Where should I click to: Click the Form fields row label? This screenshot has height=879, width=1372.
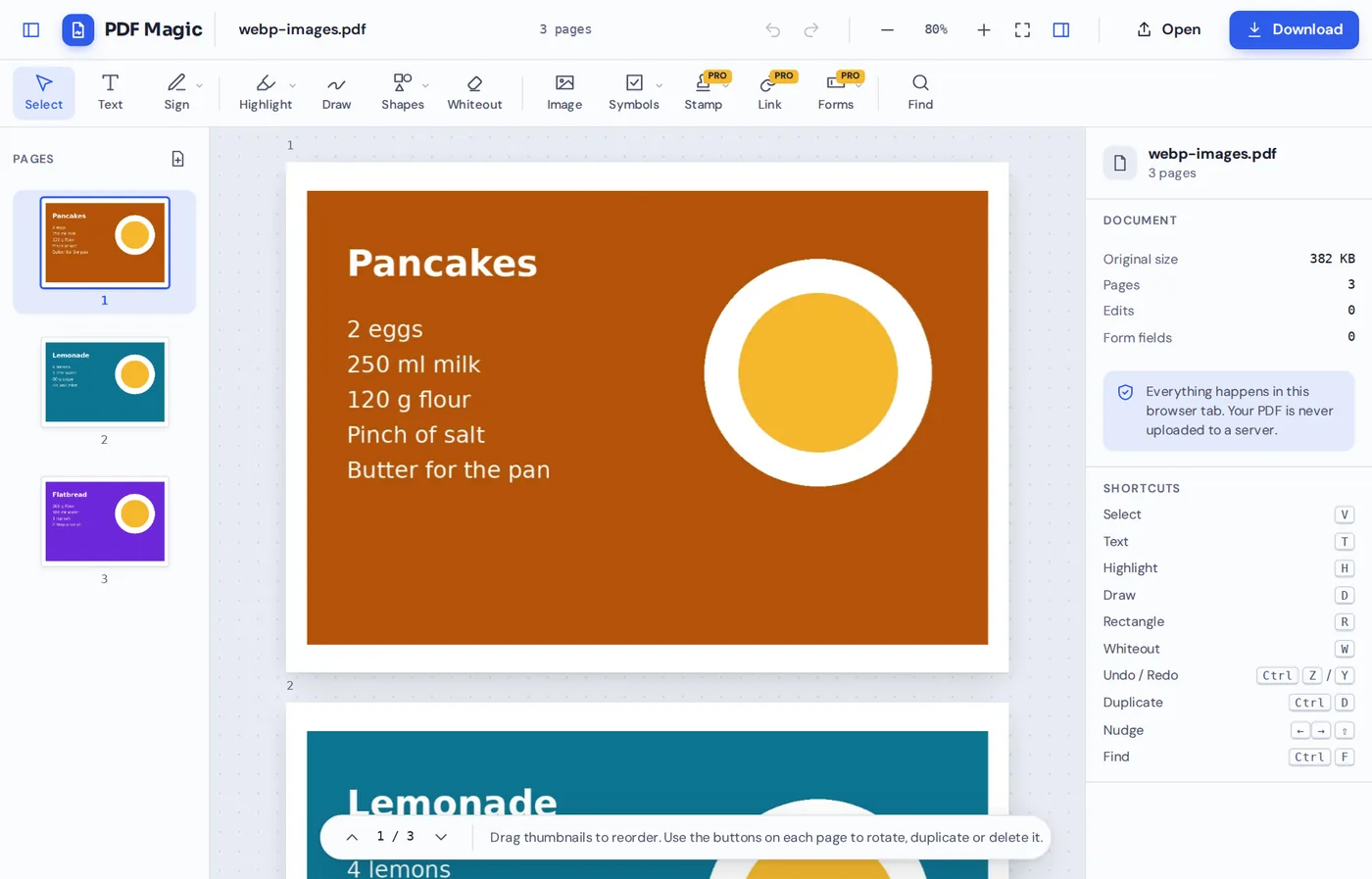(1137, 338)
